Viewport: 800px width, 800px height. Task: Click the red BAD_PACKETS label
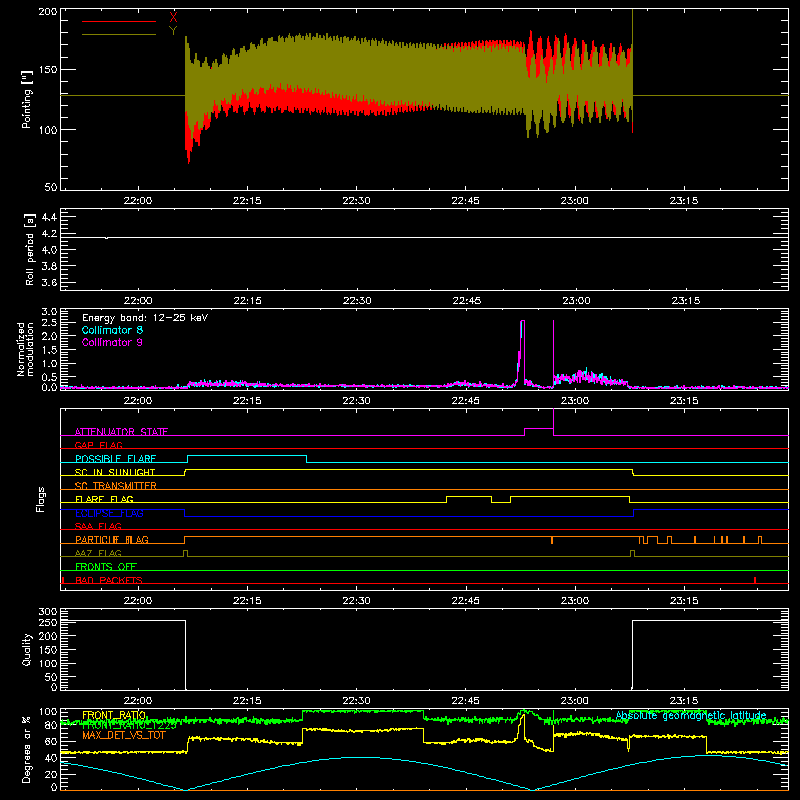point(109,580)
